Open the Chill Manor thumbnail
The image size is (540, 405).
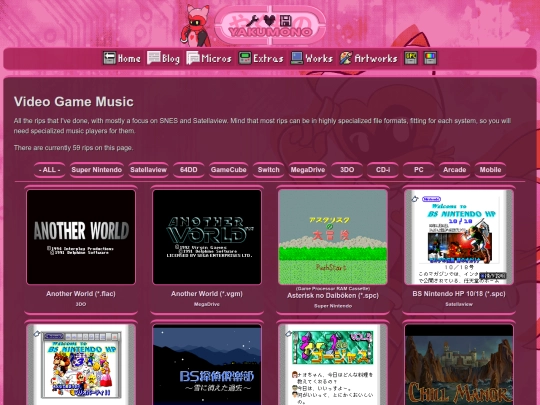pos(459,365)
